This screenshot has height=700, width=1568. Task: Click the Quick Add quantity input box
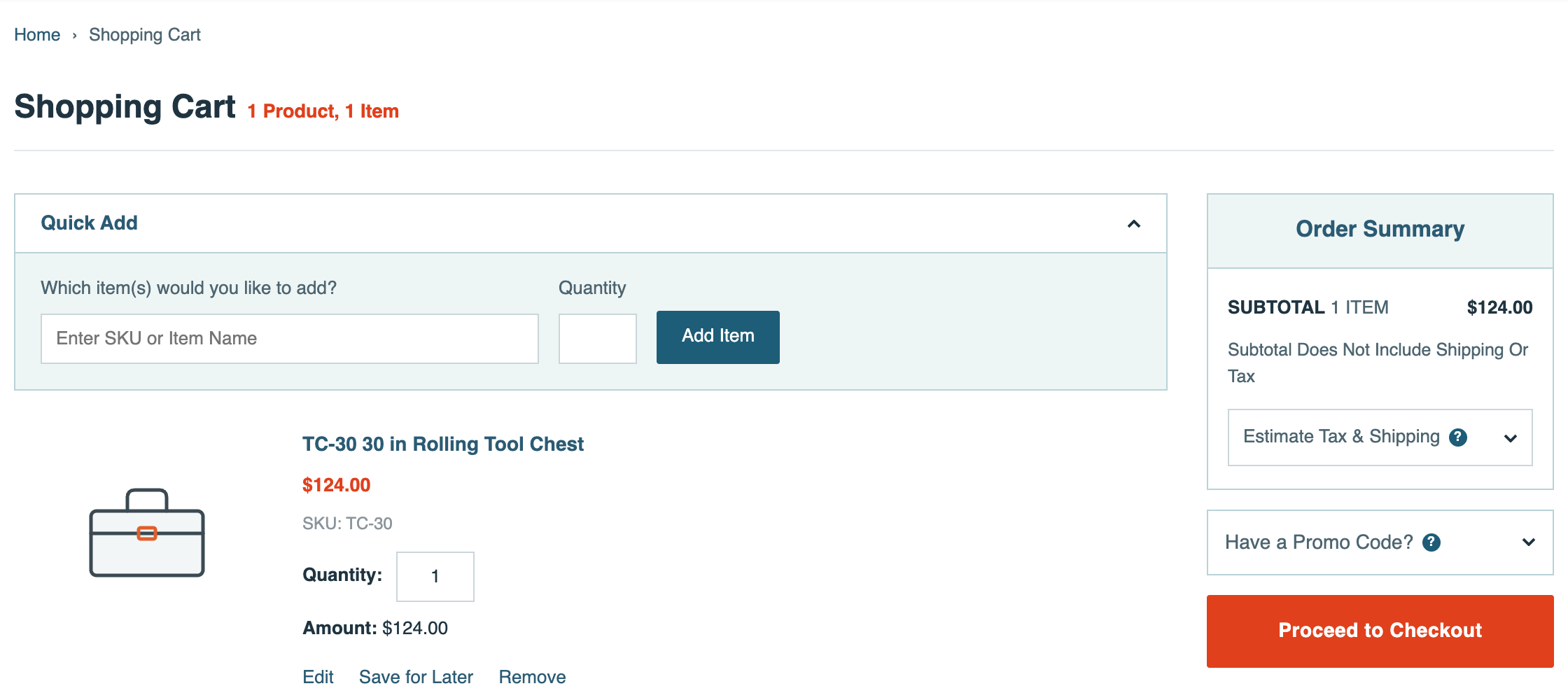[x=598, y=339]
